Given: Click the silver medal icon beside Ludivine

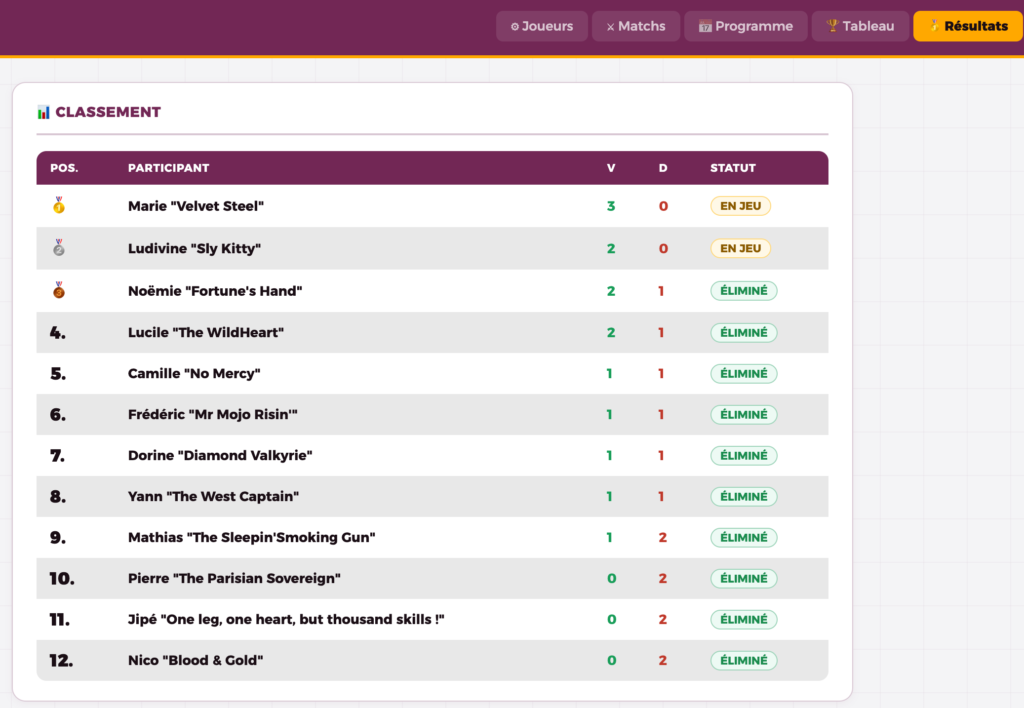Looking at the screenshot, I should pos(59,248).
